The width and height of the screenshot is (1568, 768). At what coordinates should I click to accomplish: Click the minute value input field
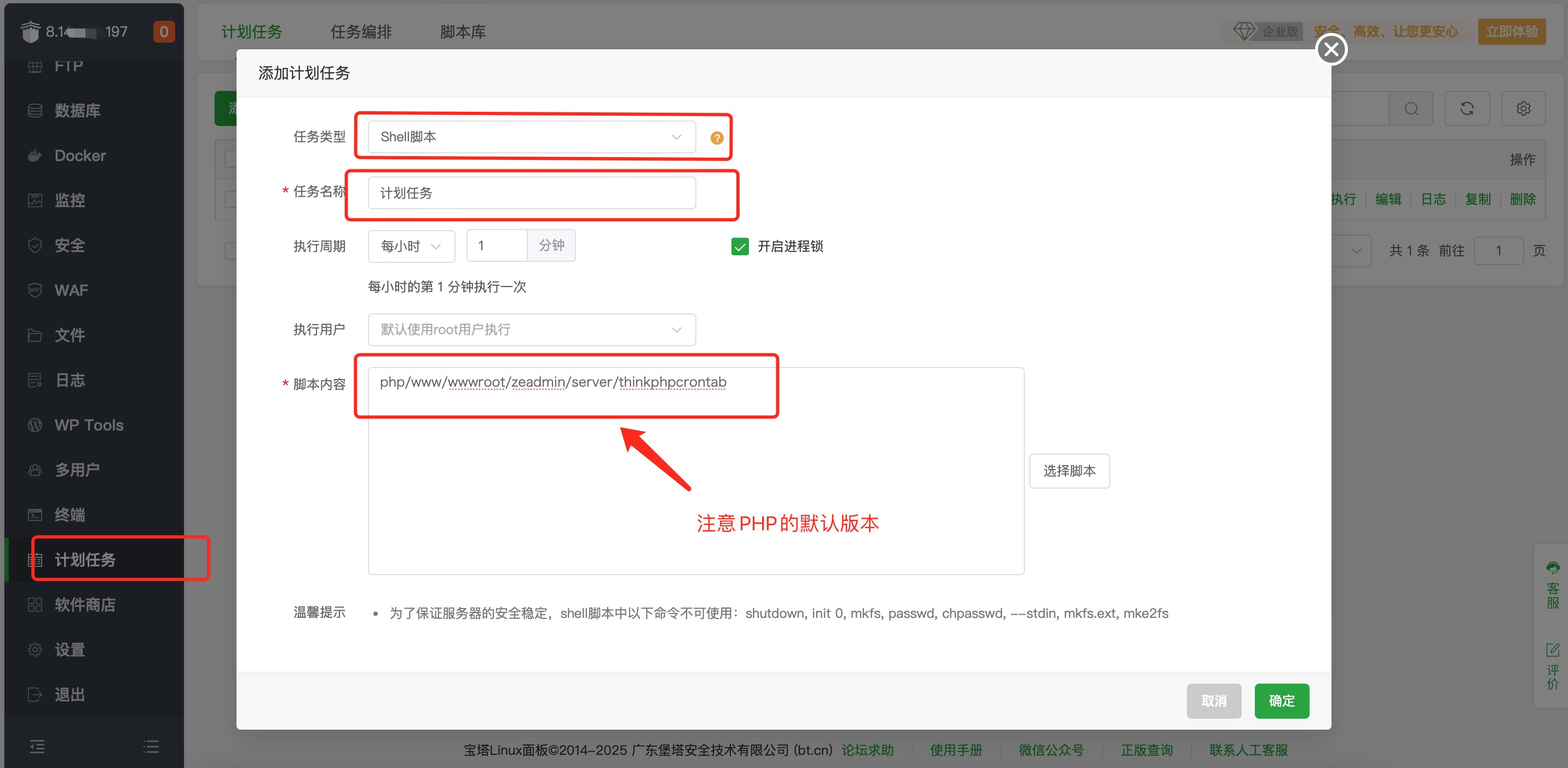point(496,246)
